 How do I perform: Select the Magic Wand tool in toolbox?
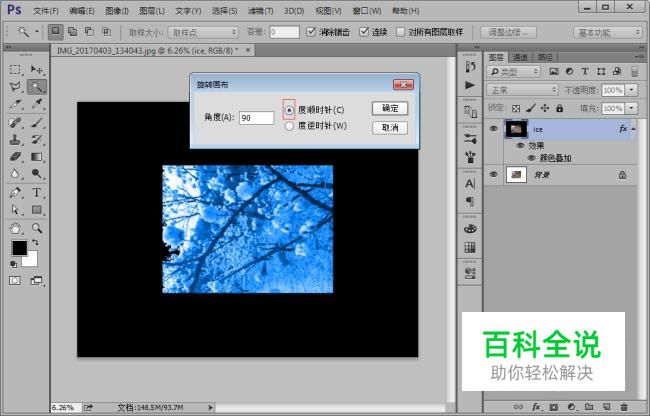[x=37, y=87]
